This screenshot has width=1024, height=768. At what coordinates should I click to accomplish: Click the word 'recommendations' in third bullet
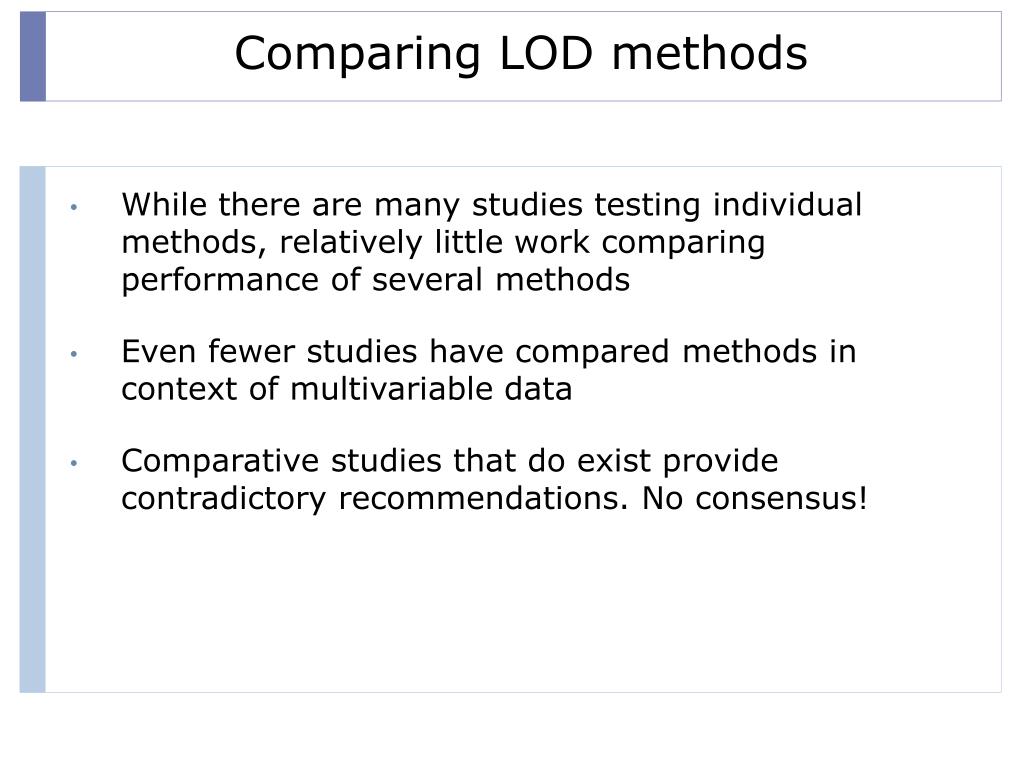pyautogui.click(x=483, y=498)
